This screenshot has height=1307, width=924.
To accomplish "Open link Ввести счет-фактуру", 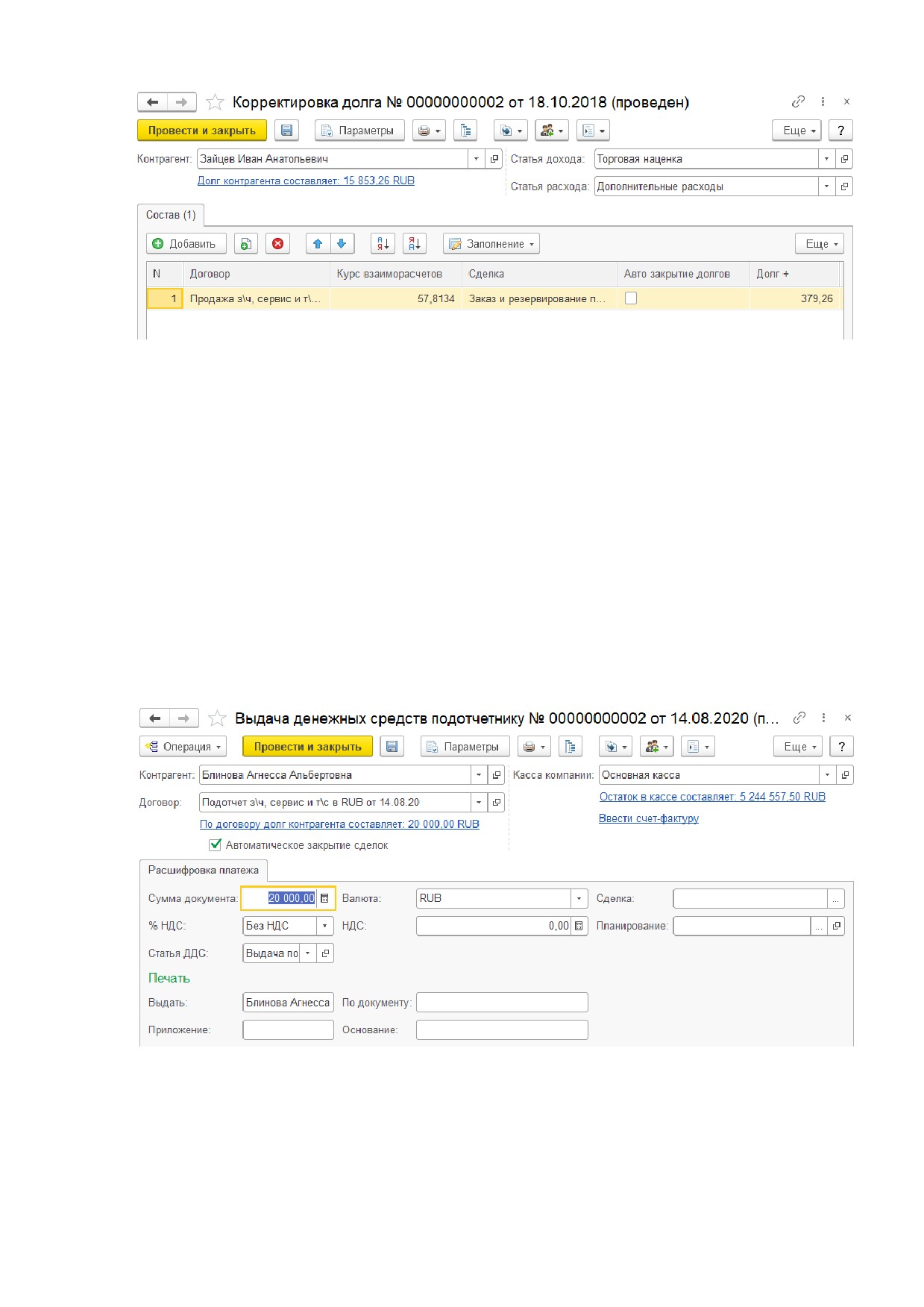I will coord(649,818).
